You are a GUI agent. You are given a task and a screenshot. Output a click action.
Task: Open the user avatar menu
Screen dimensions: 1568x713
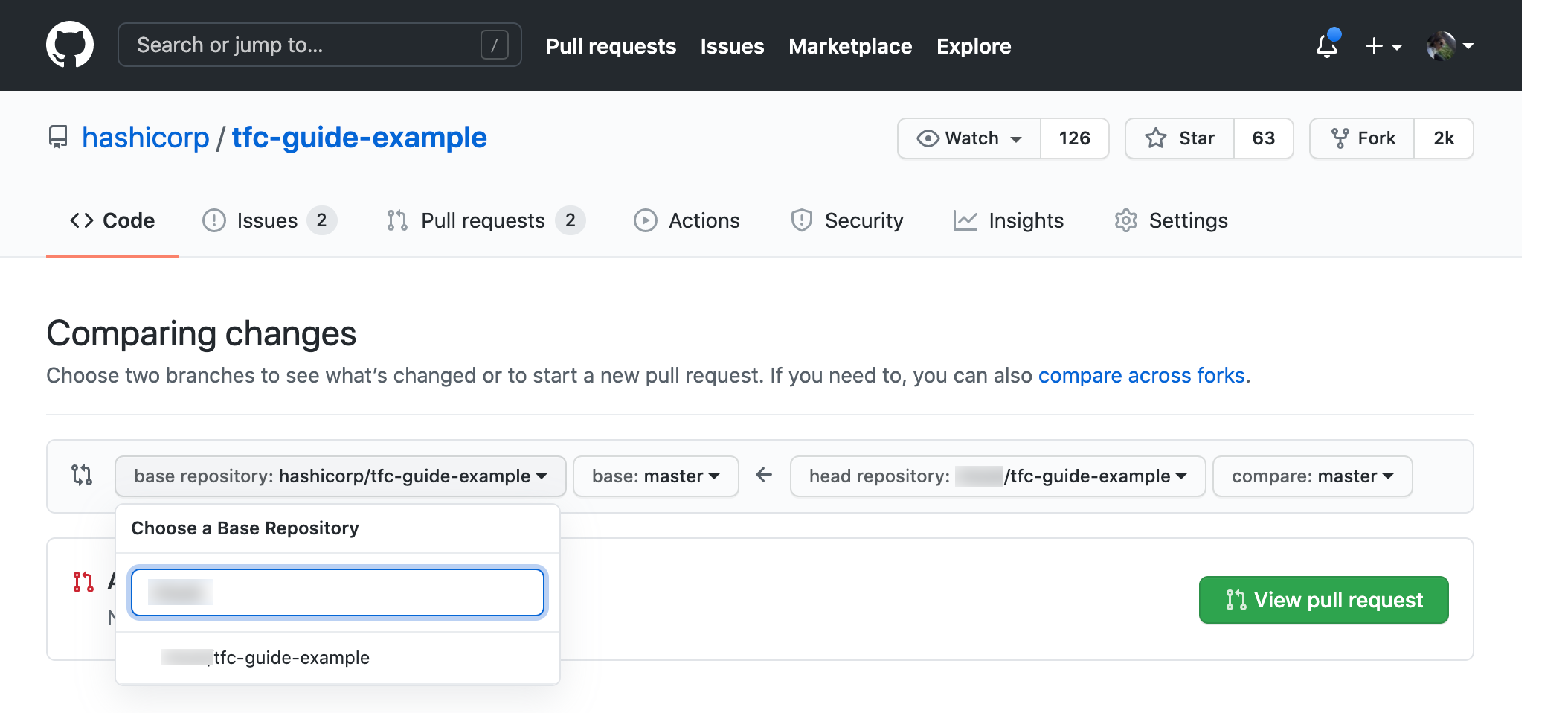(x=1450, y=46)
